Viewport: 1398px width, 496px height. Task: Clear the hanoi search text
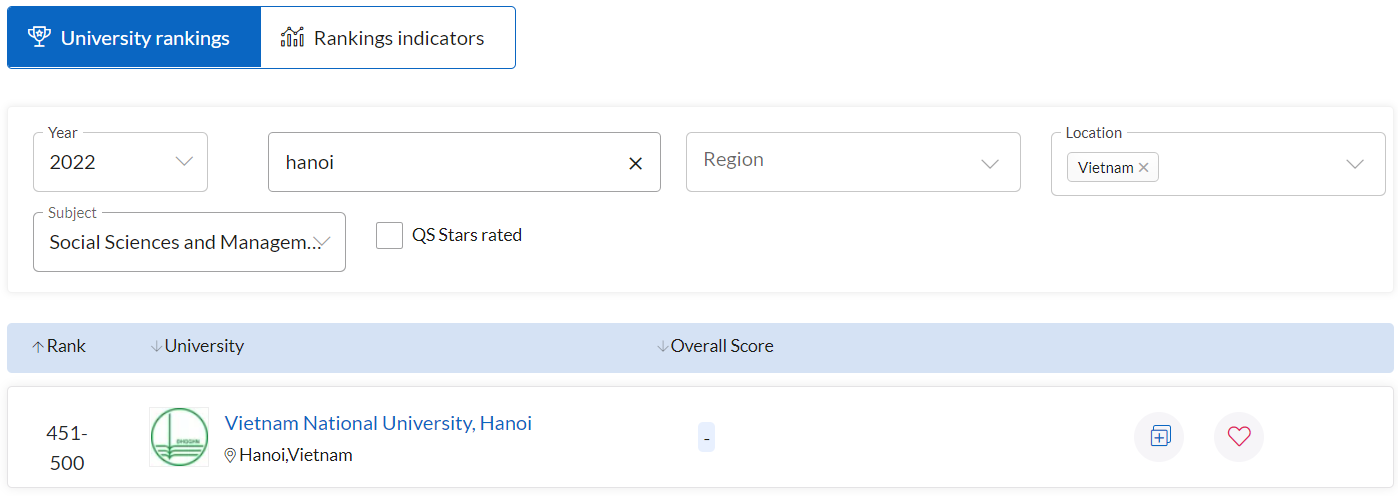(x=635, y=163)
